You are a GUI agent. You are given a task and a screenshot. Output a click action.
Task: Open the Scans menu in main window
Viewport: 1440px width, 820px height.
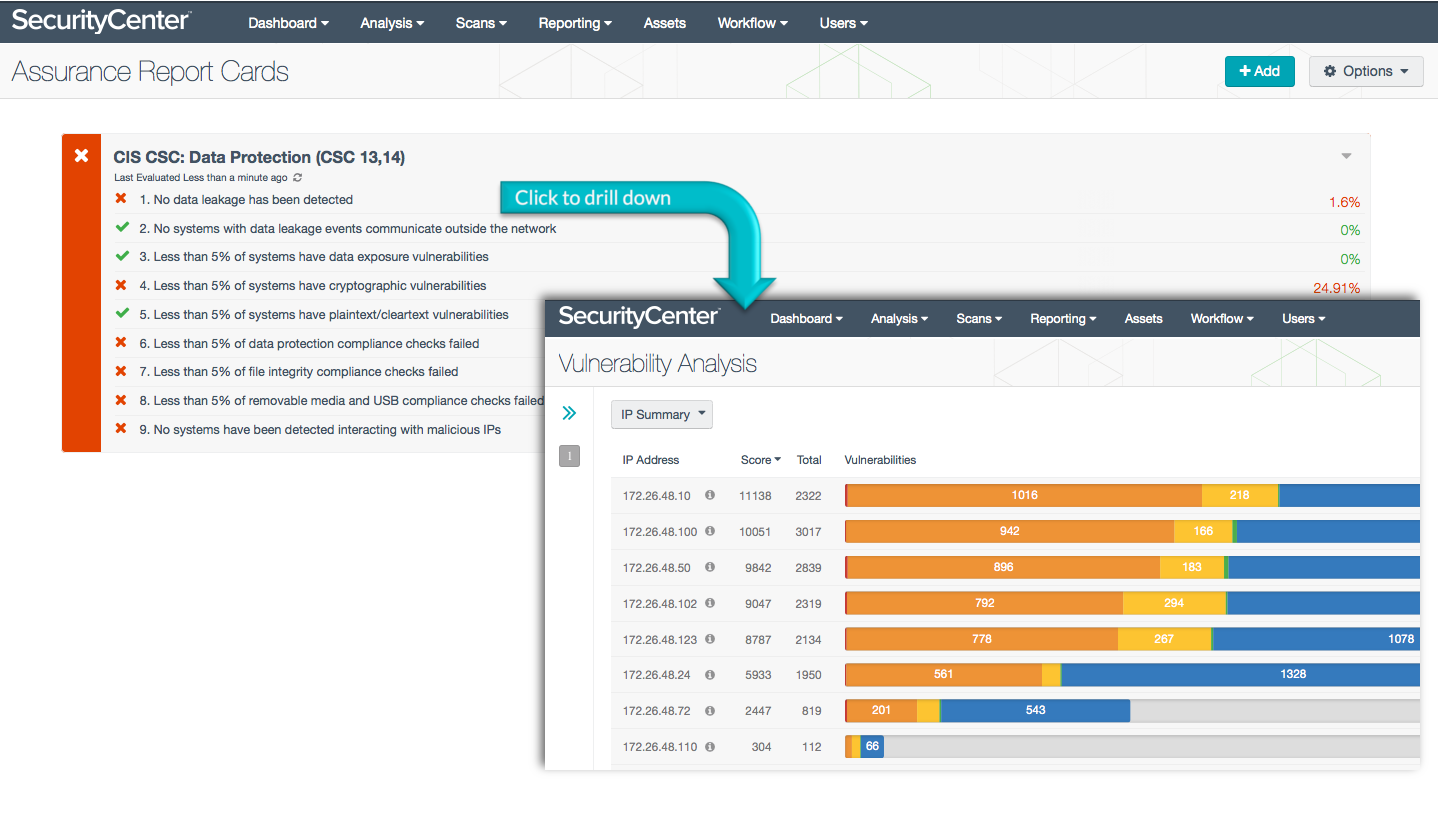481,23
